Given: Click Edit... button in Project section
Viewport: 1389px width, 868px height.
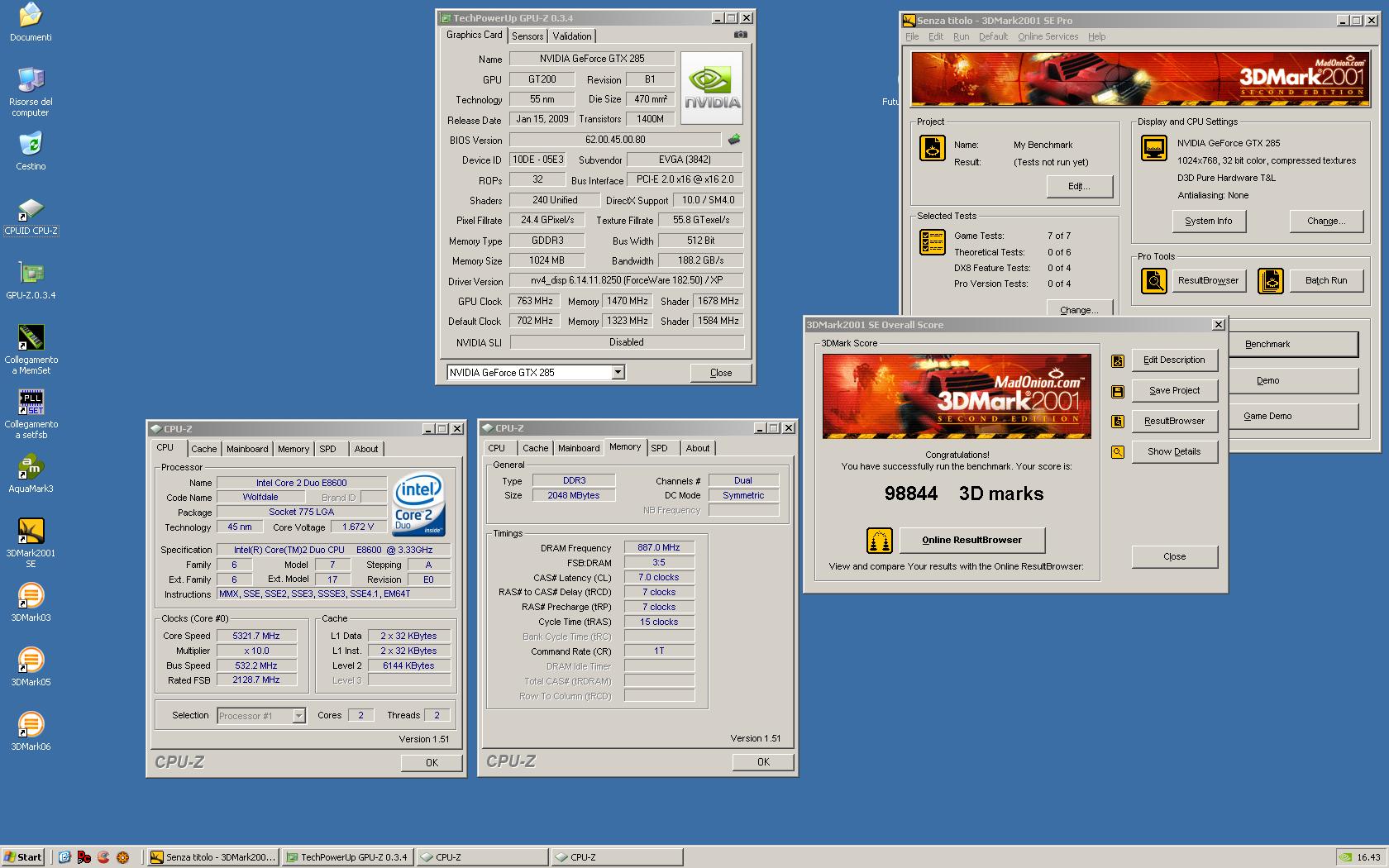Looking at the screenshot, I should [1079, 187].
